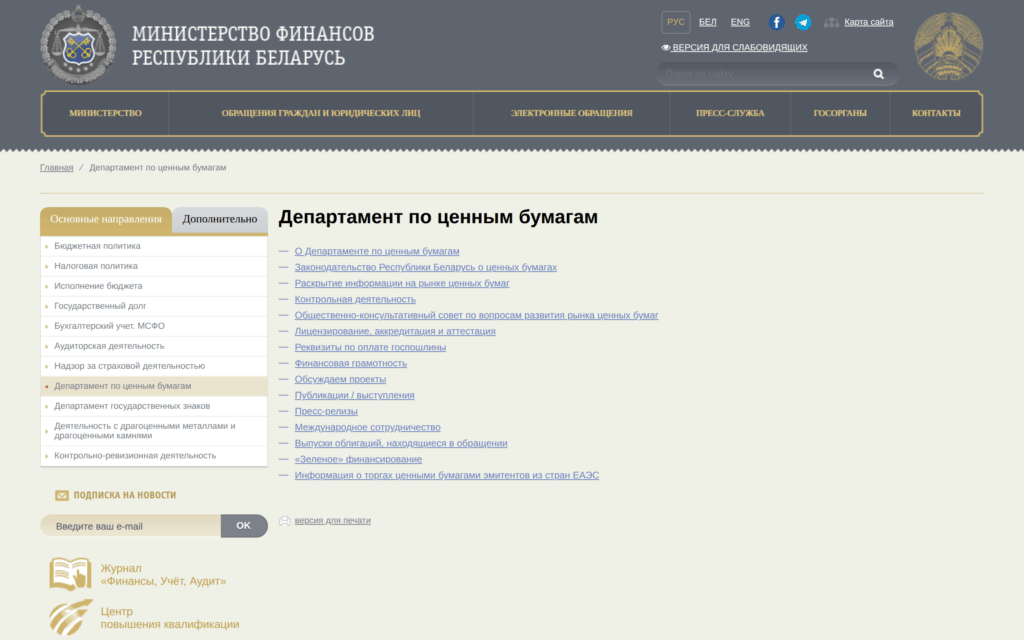Click the Ministry of Finance emblem logo
Viewport: 1024px width, 640px height.
coord(78,45)
